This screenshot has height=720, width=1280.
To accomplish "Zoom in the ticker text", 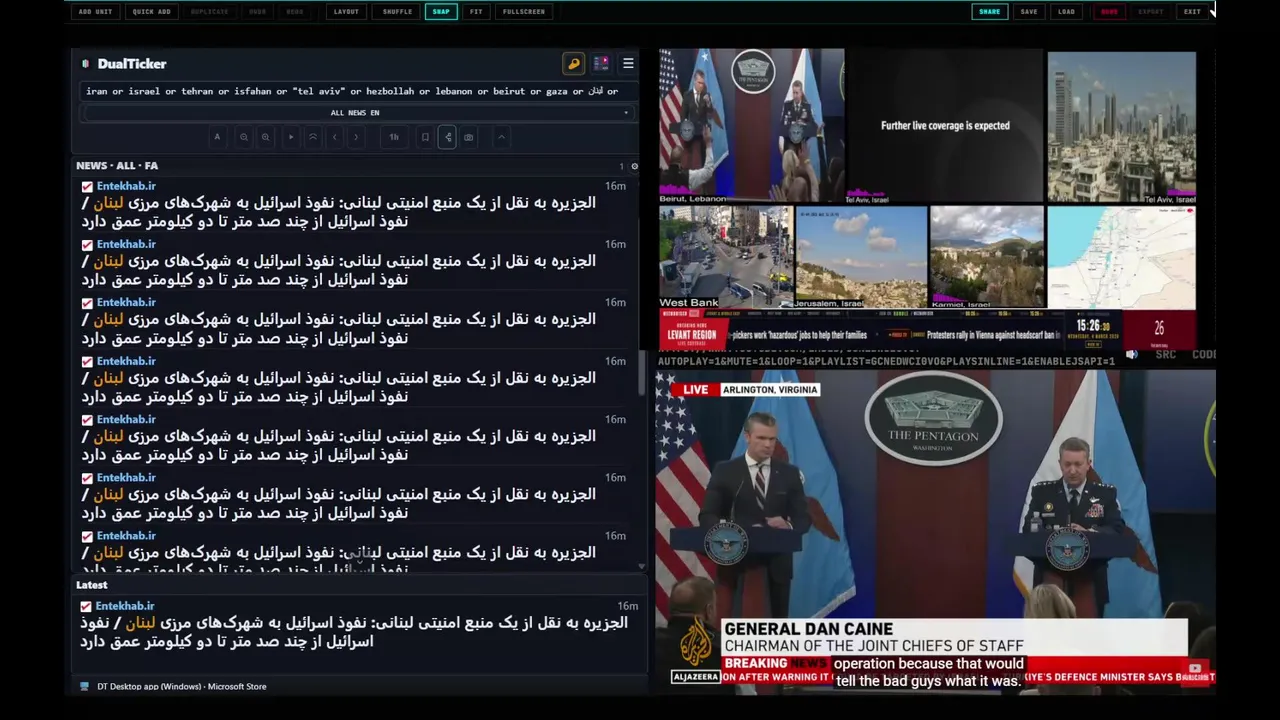I will pos(265,137).
